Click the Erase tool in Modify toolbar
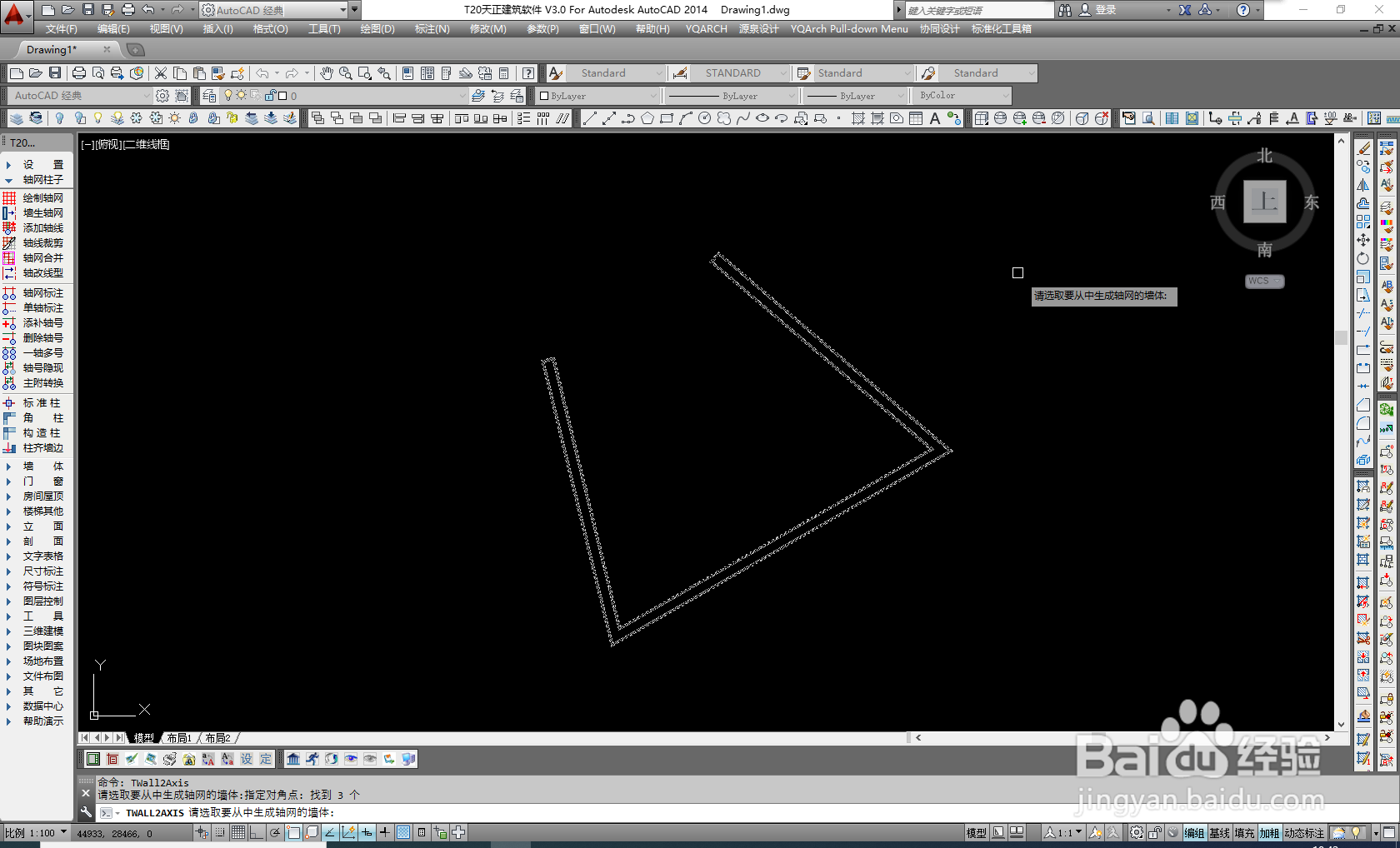 1363,148
